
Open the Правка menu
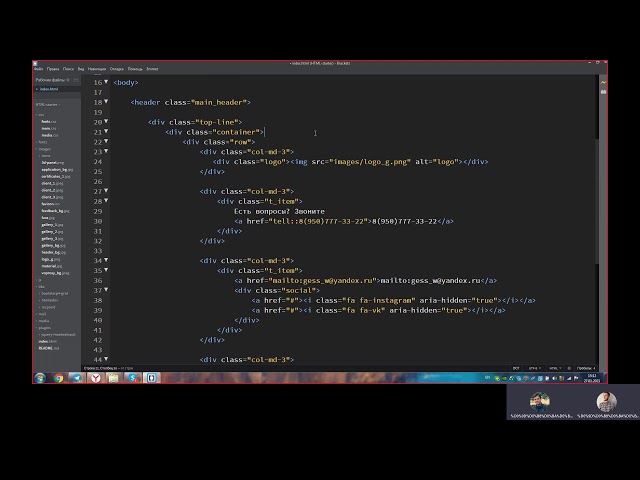coord(53,69)
